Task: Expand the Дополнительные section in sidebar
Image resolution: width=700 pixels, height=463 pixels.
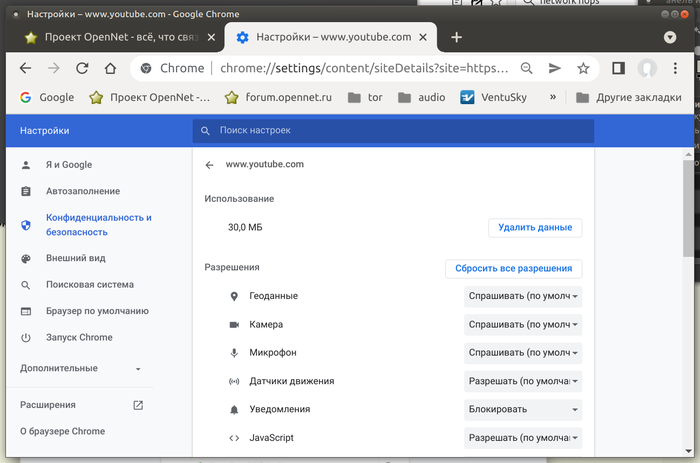Action: coord(80,368)
